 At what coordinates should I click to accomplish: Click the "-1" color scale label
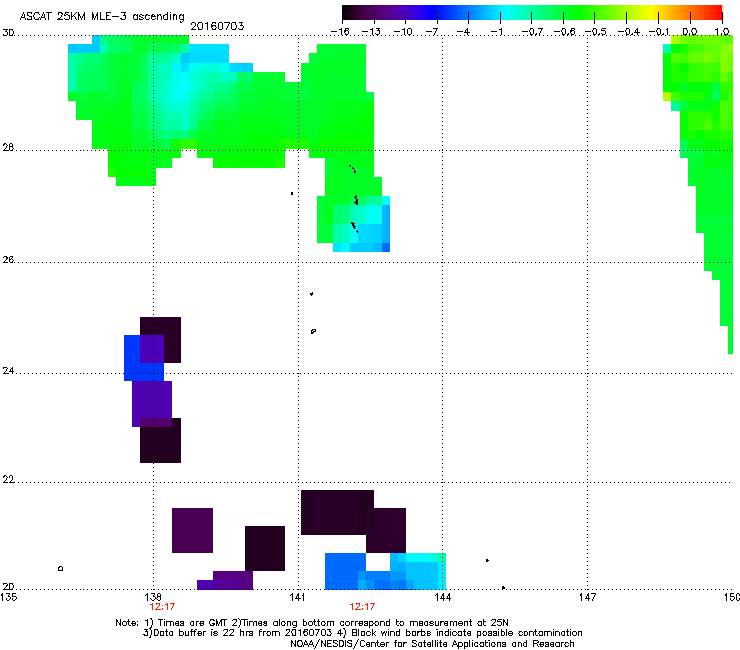496,32
